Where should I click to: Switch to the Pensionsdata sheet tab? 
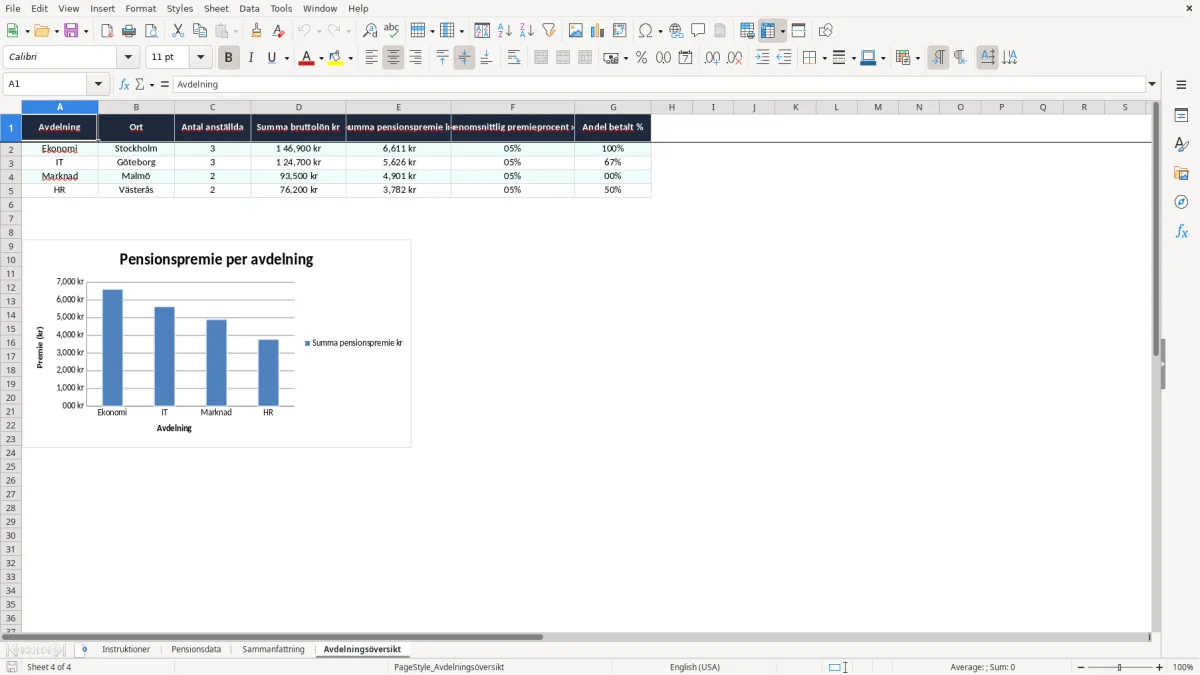point(196,650)
